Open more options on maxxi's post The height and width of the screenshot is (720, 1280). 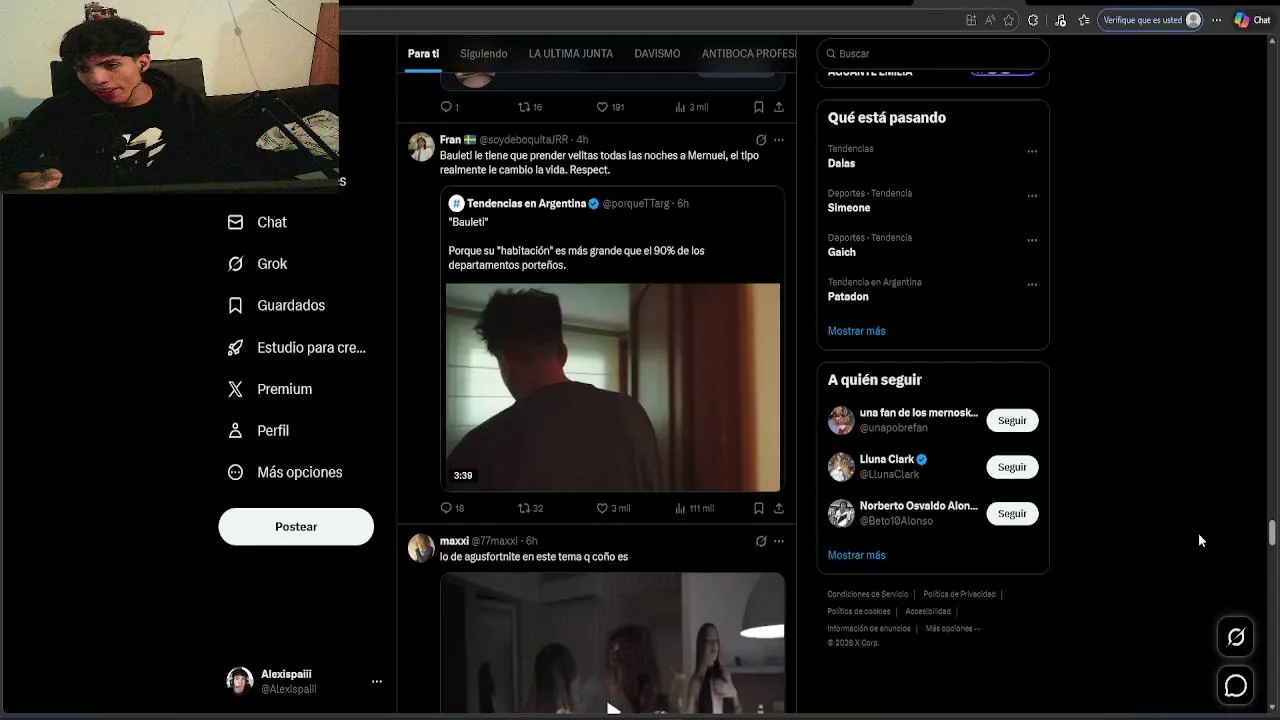[x=779, y=541]
